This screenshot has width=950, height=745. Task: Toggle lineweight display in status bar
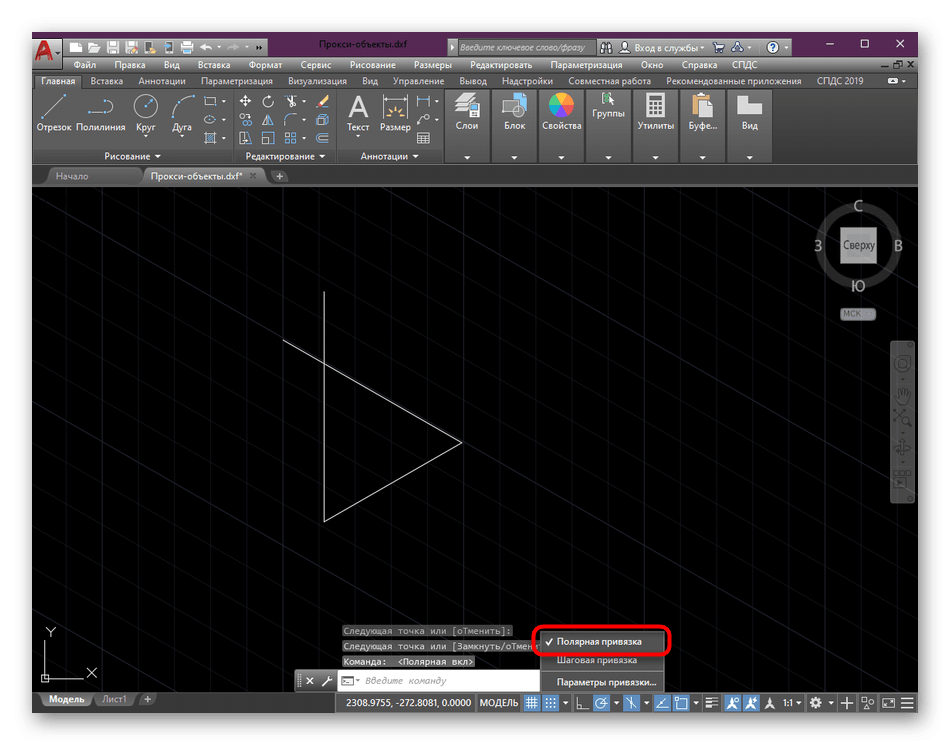tap(712, 703)
